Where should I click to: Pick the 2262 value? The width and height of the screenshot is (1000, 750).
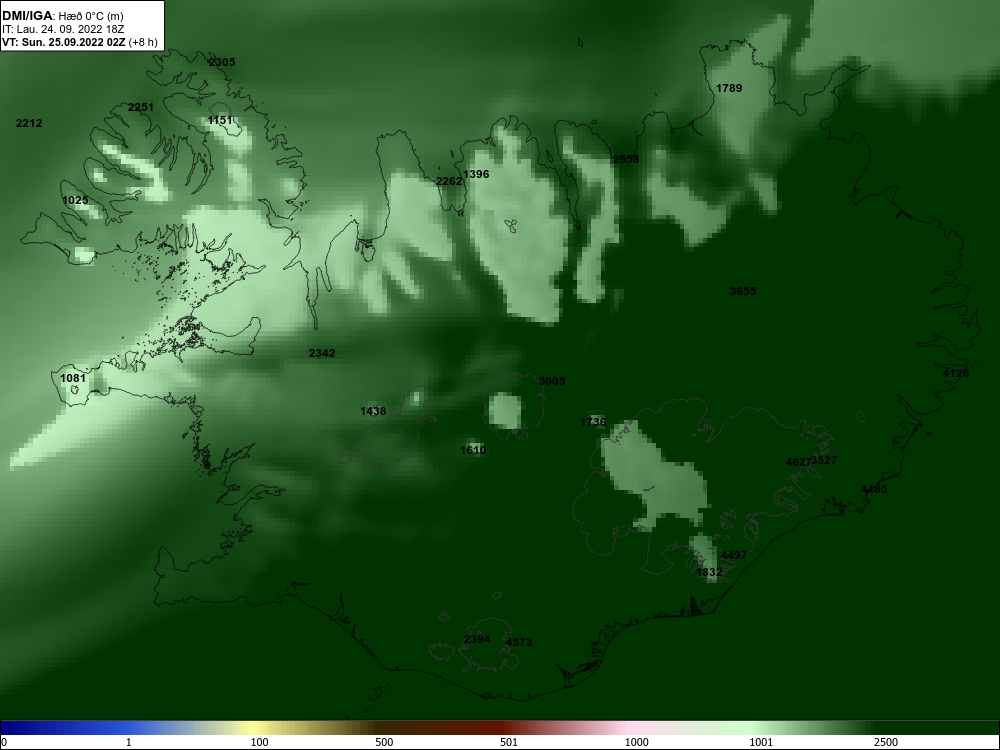pyautogui.click(x=449, y=181)
